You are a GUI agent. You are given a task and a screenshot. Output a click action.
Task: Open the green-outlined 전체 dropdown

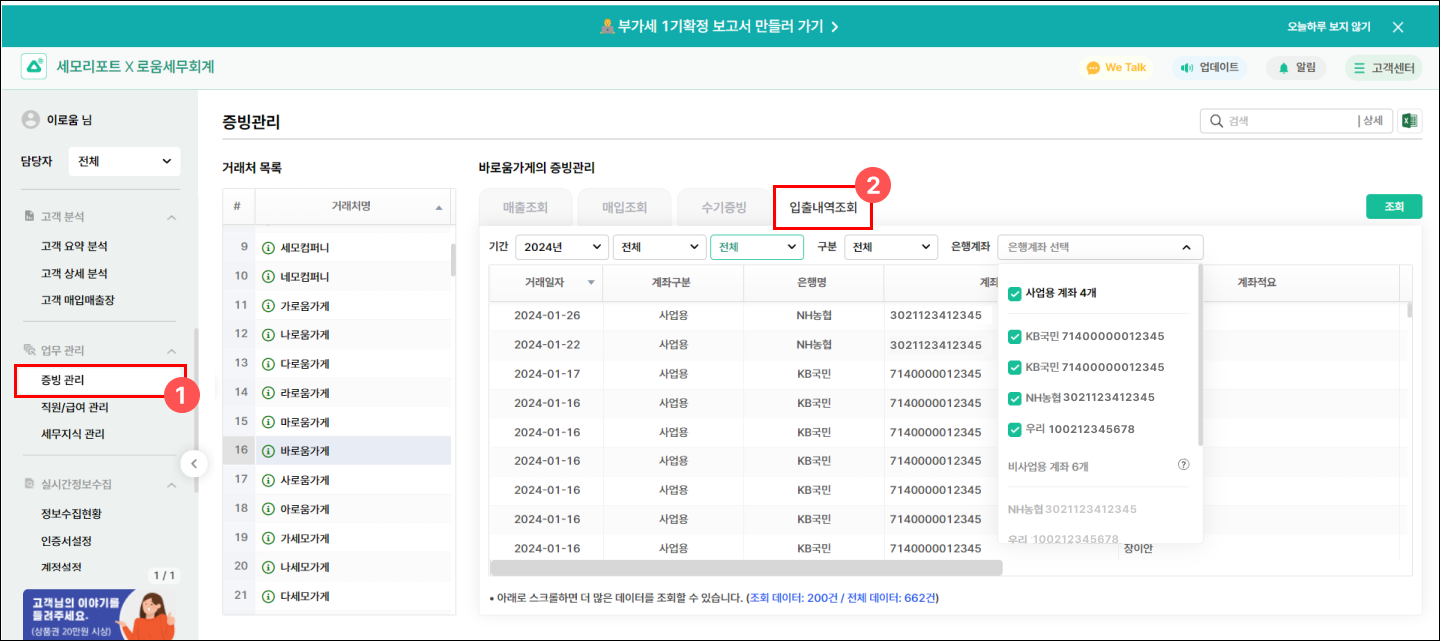click(757, 247)
